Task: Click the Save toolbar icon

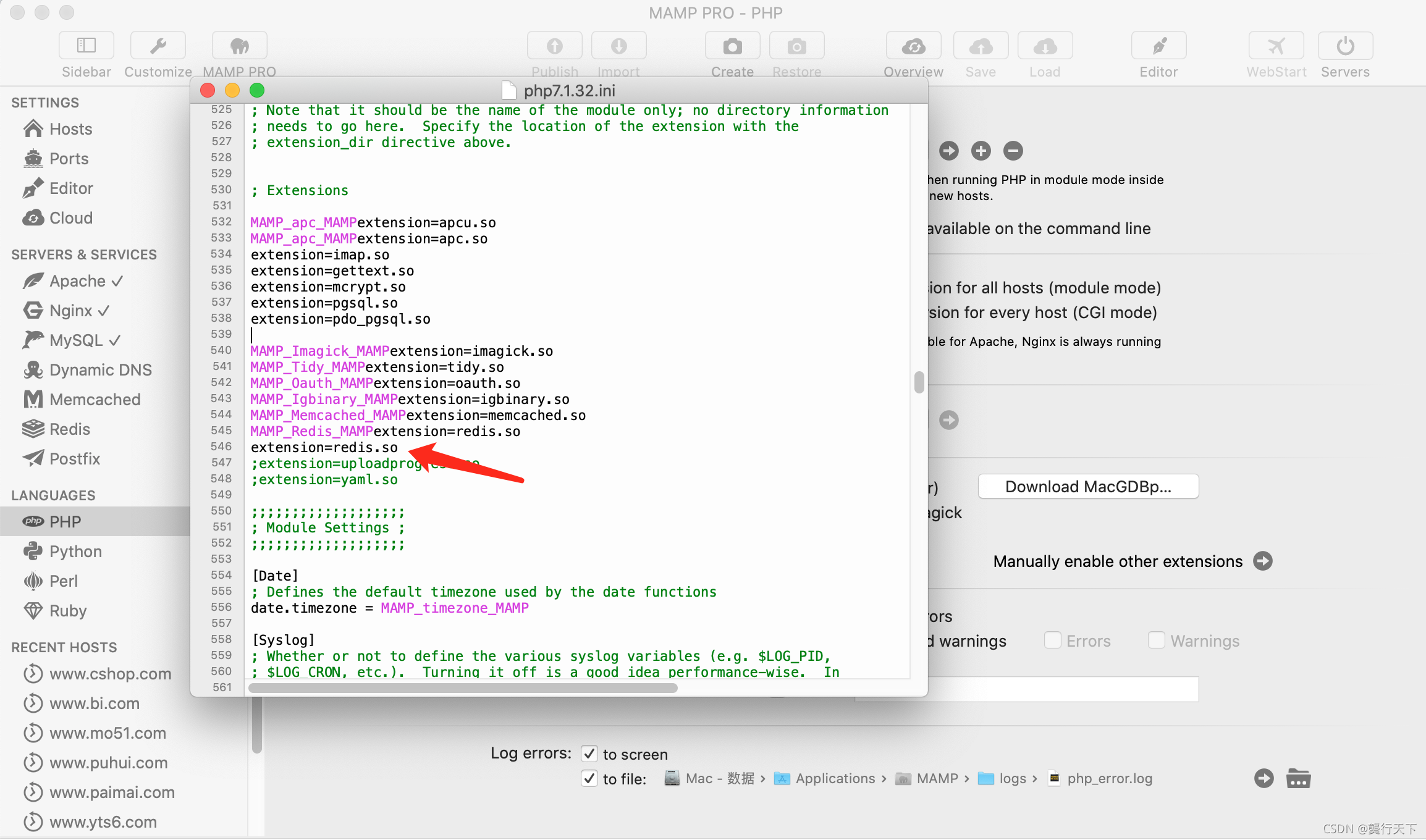Action: (981, 45)
